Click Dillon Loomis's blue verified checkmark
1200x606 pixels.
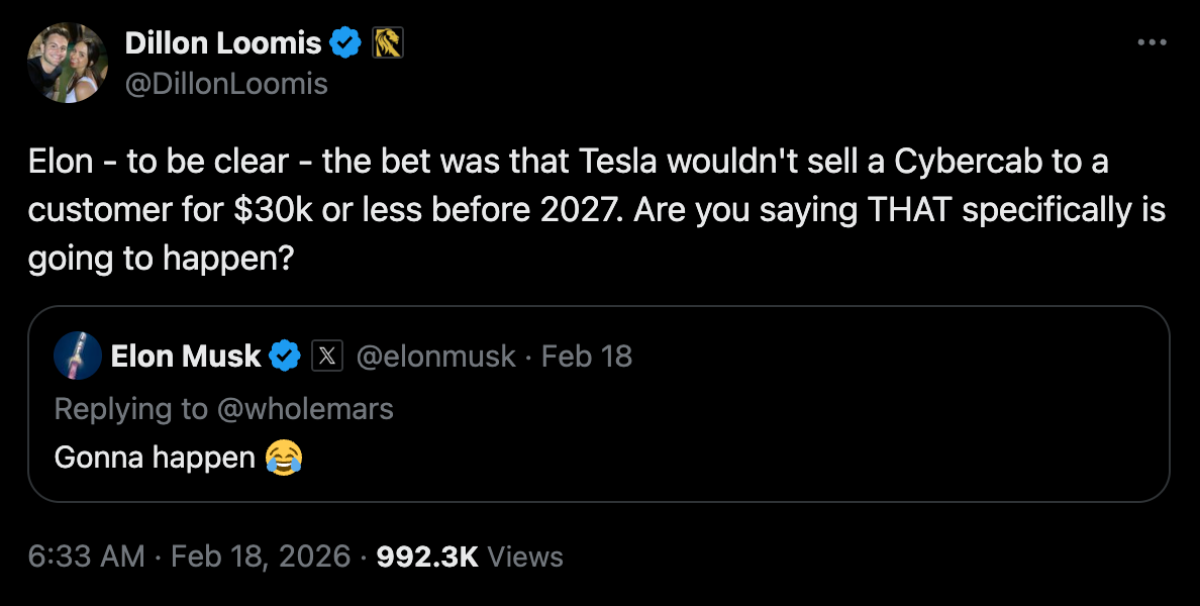pos(345,42)
